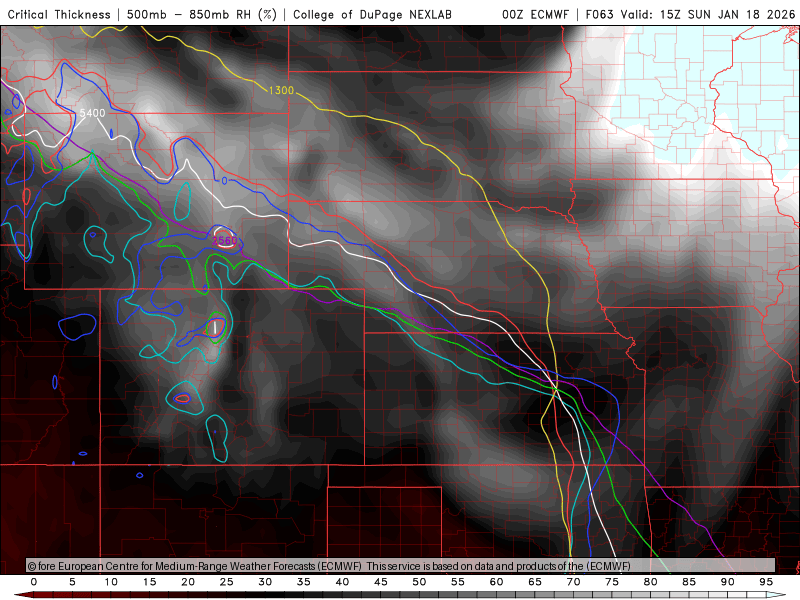Click the "5" value on the color scale
800x600 pixels.
[x=72, y=582]
